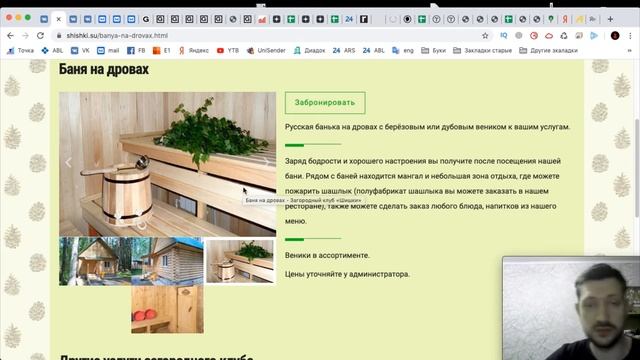Select the blue-roof log cabin thumbnail
Image resolution: width=640 pixels, height=360 pixels.
pyautogui.click(x=167, y=261)
